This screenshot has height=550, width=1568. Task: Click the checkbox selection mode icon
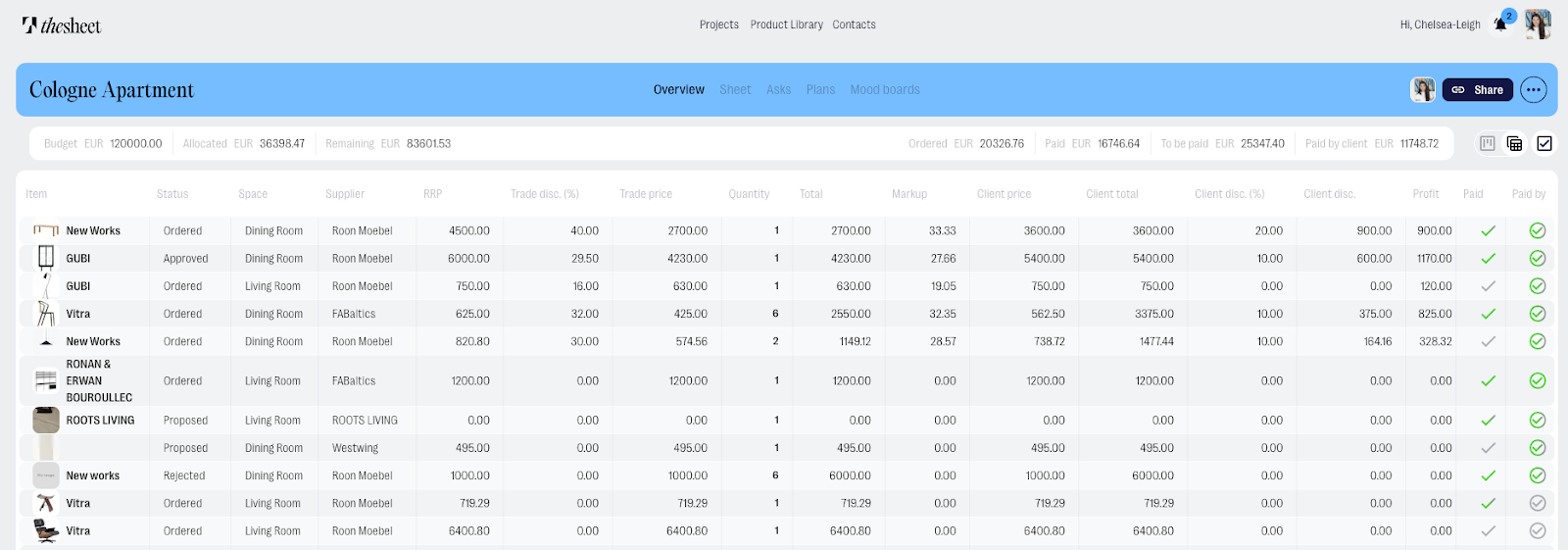(1544, 144)
